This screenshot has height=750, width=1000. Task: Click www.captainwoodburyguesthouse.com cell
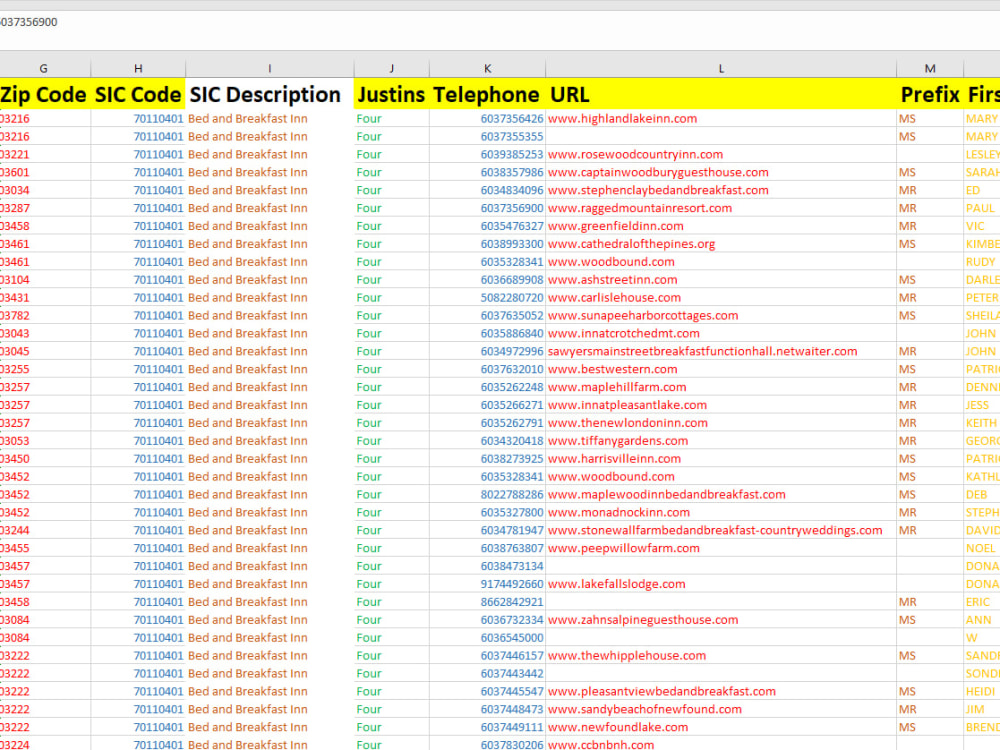721,172
